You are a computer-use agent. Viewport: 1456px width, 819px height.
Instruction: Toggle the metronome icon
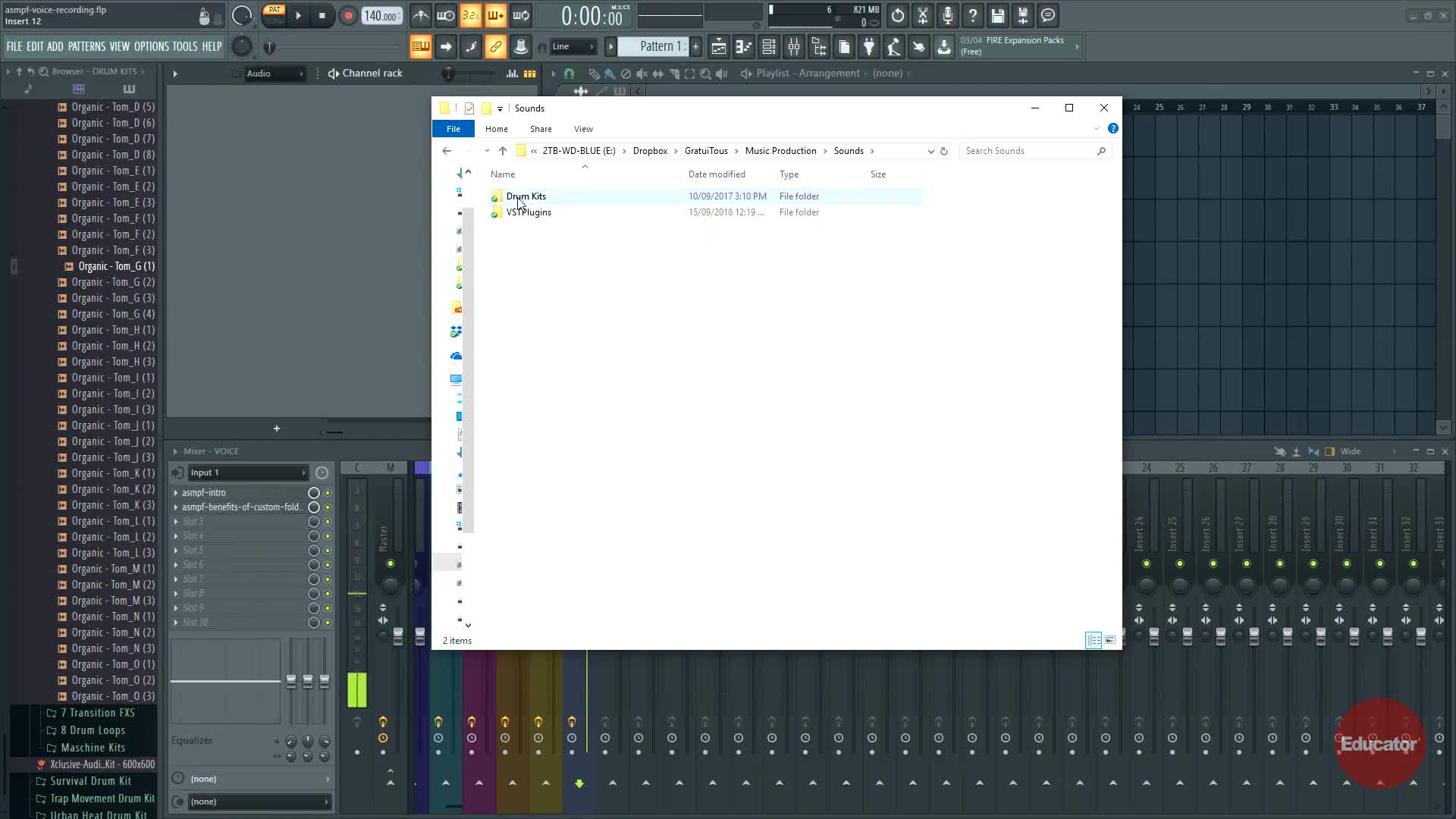421,16
